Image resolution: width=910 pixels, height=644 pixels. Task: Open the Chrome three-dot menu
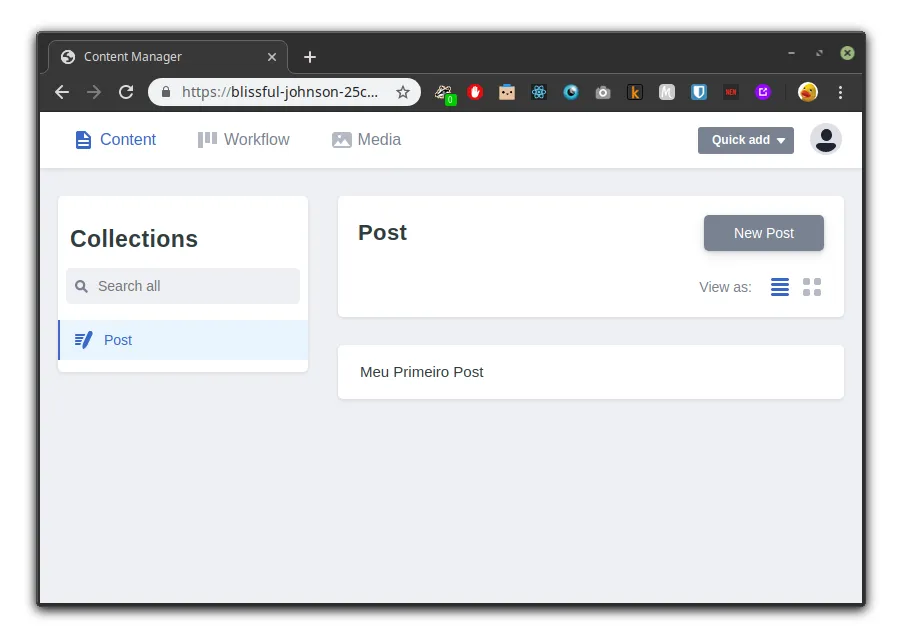tap(840, 92)
